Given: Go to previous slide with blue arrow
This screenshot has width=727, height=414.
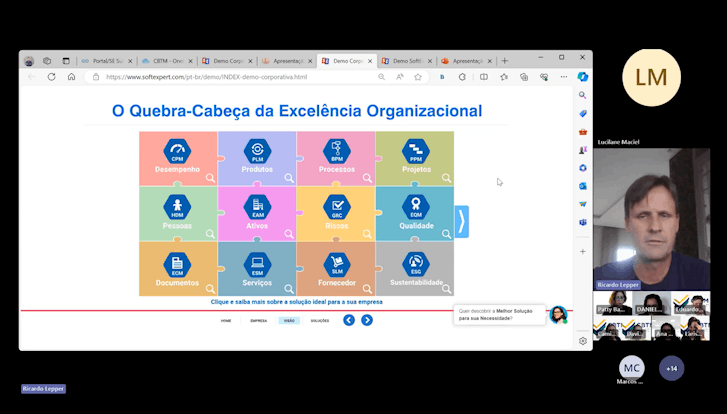Looking at the screenshot, I should [349, 320].
